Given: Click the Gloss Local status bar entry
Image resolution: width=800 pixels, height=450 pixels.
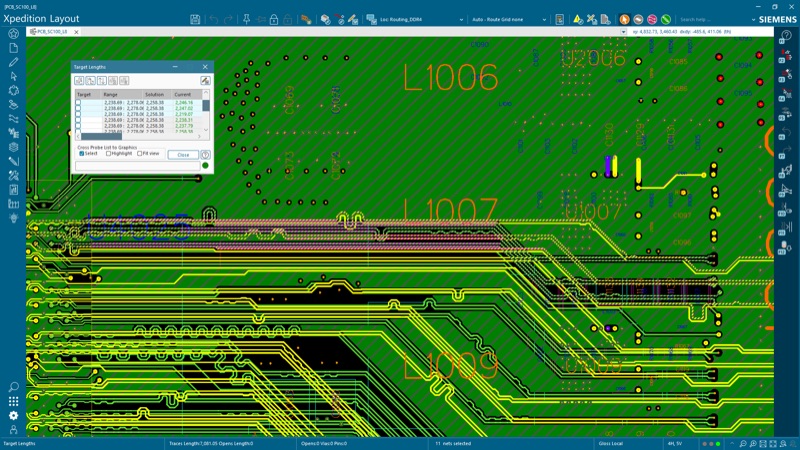Looking at the screenshot, I should pyautogui.click(x=611, y=443).
